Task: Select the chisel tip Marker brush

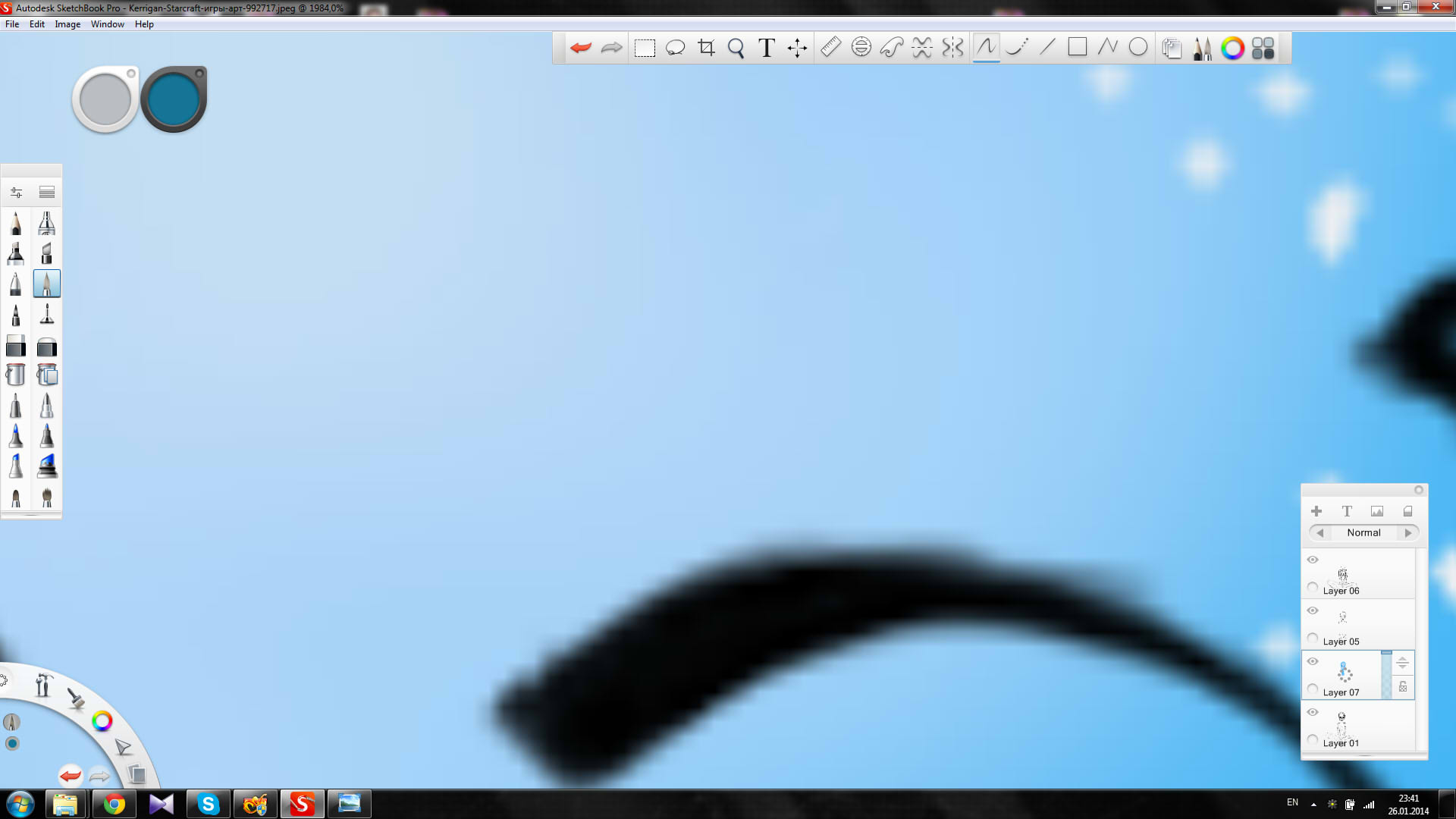Action: coord(47,253)
